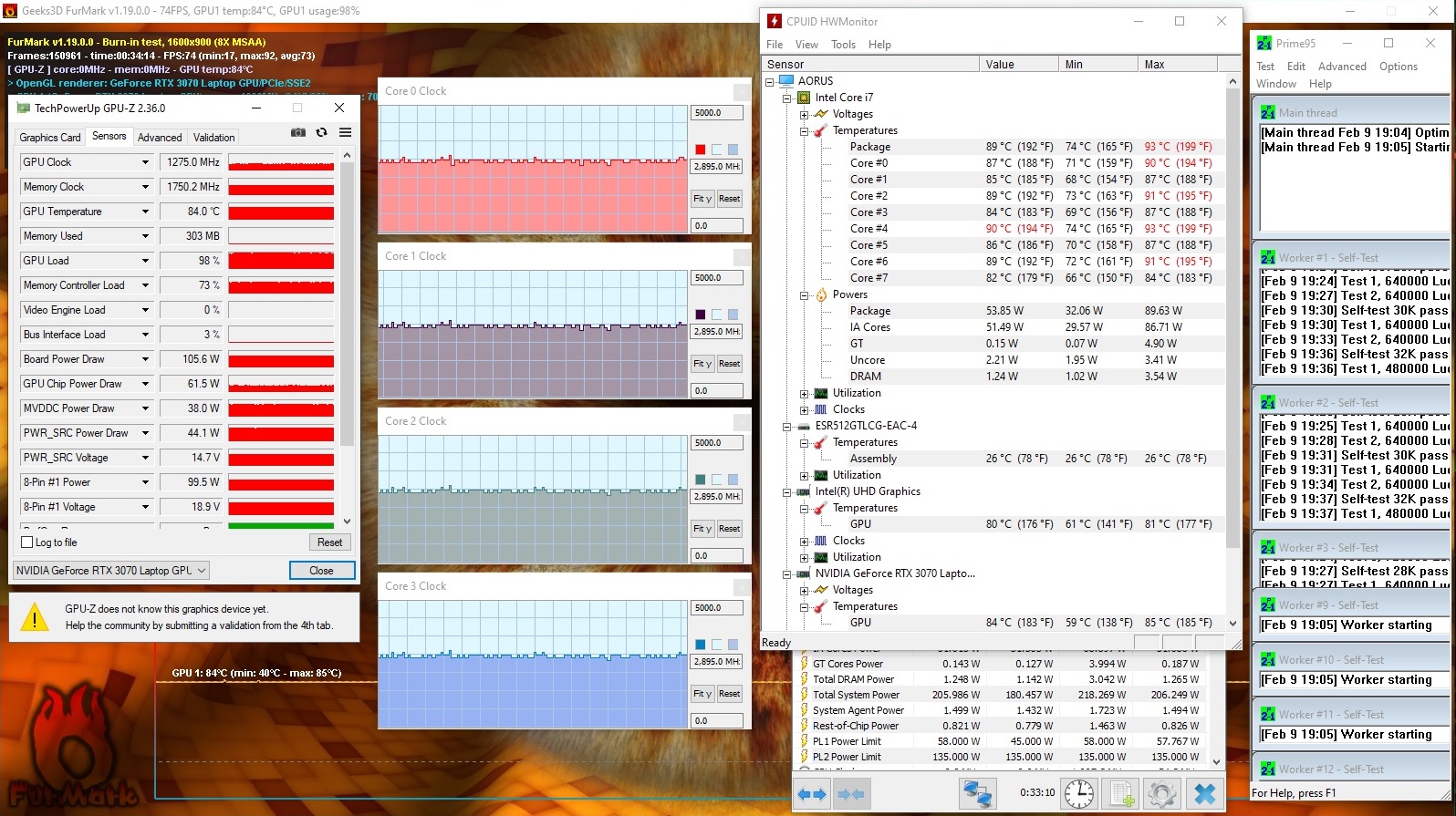Click HWiNFO clock reset icon
Viewport: 1456px width, 816px height.
tap(1079, 794)
